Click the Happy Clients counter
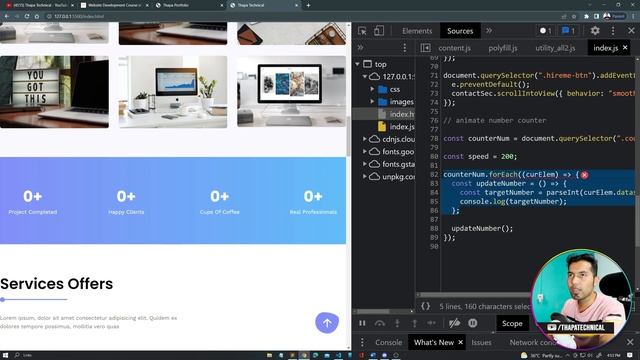Screen dimensions: 640x360 pos(126,202)
